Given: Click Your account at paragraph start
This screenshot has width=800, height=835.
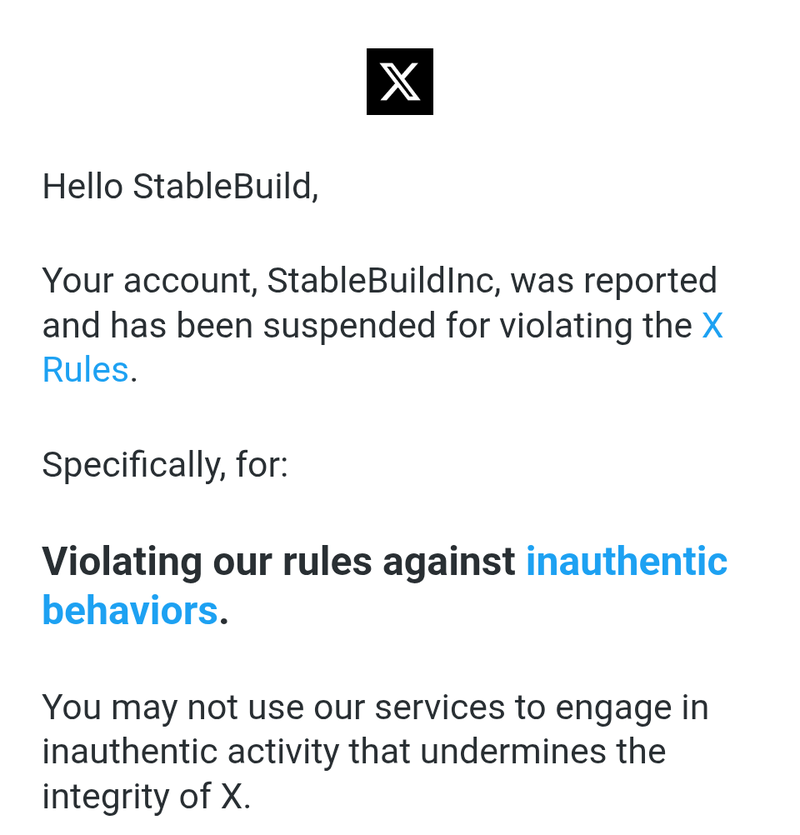Looking at the screenshot, I should coord(149,281).
